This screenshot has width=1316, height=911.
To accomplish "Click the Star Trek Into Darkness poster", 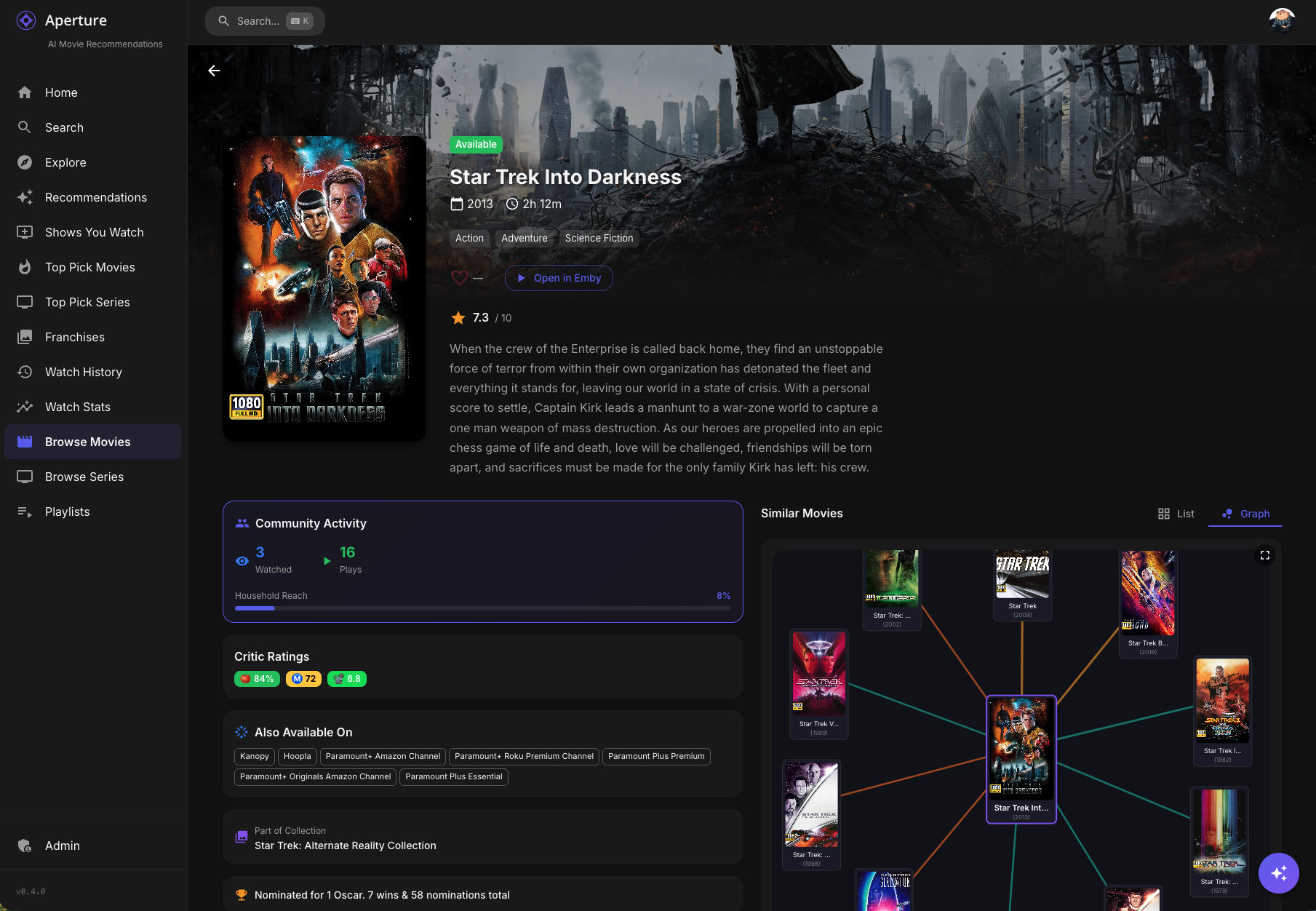I will (x=324, y=288).
